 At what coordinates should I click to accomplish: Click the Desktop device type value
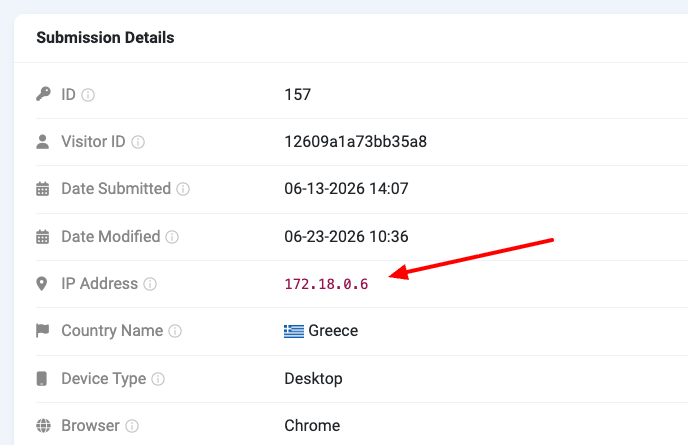point(313,378)
